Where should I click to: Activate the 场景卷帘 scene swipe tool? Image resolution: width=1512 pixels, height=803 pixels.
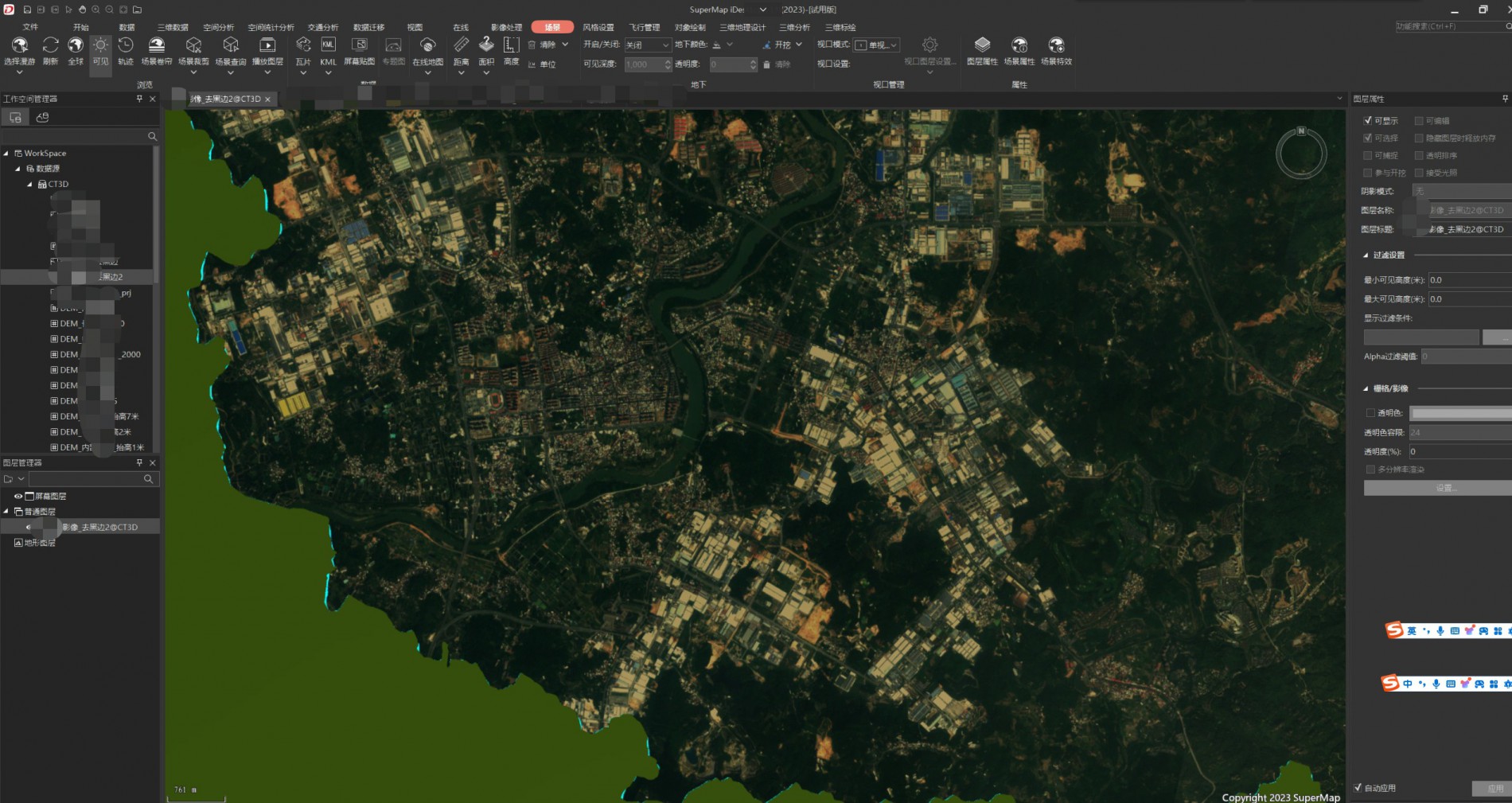coord(157,52)
